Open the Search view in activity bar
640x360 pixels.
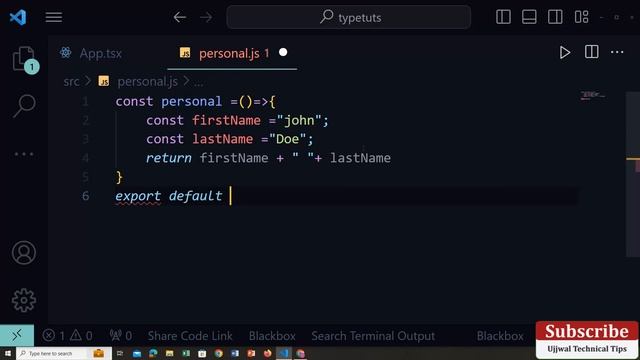tap(24, 105)
